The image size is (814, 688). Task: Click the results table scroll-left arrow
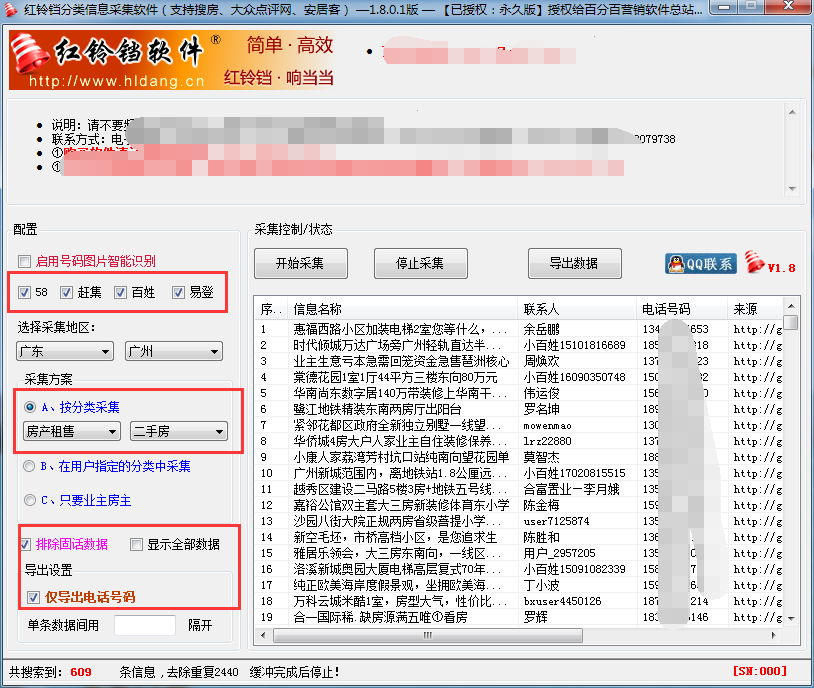point(263,636)
